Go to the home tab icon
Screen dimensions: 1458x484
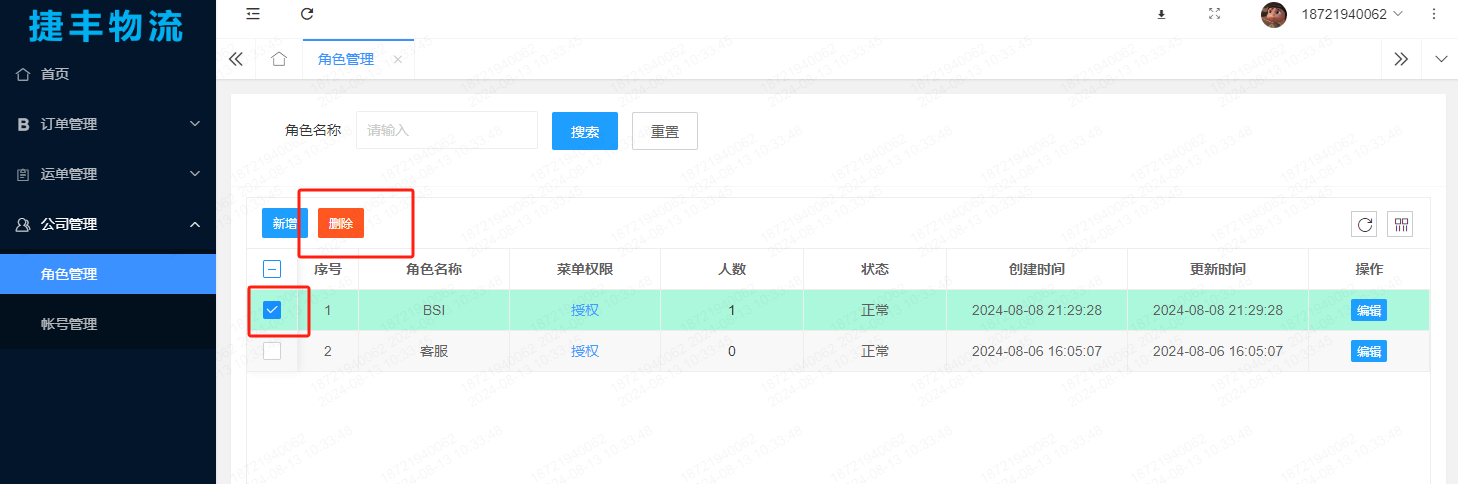[279, 59]
